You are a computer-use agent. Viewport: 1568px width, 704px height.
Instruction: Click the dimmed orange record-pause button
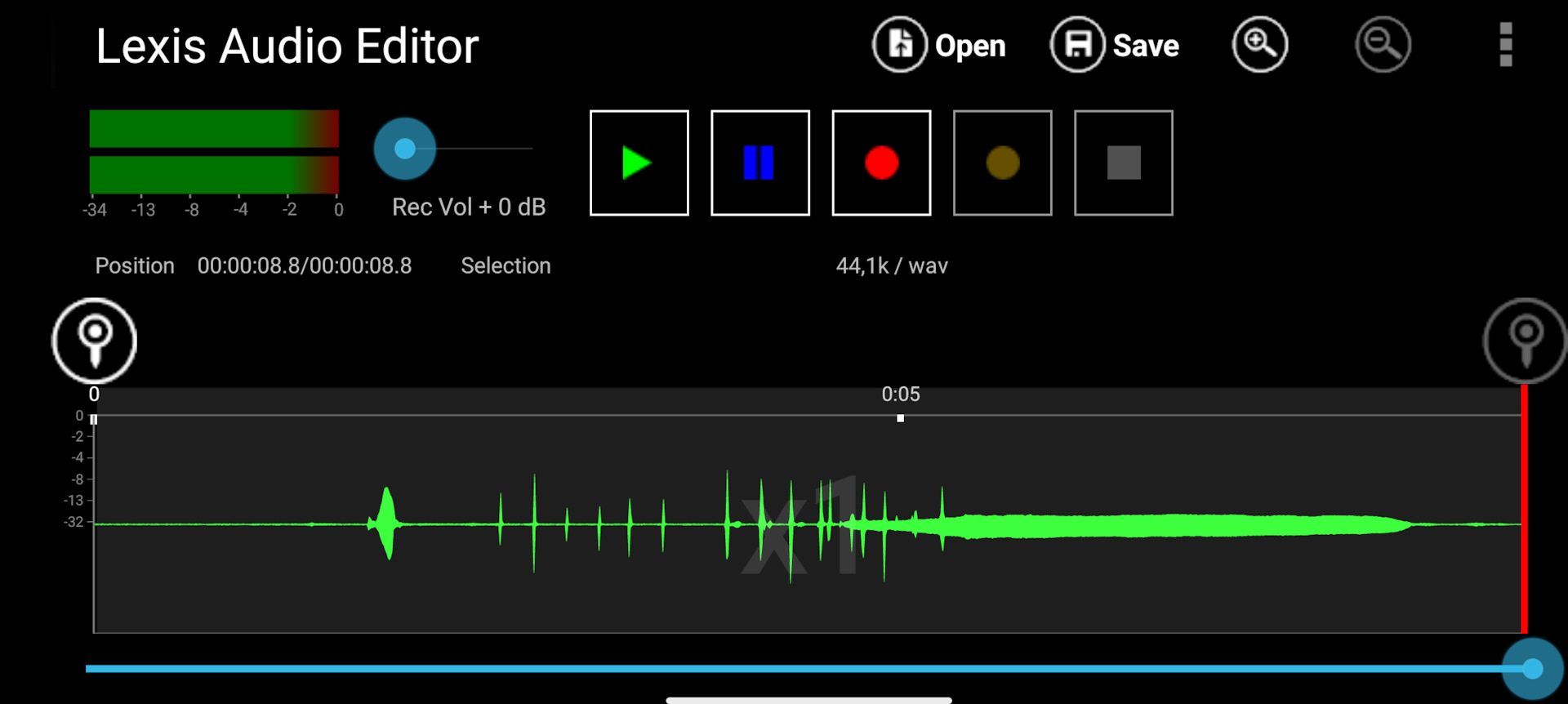(1002, 163)
